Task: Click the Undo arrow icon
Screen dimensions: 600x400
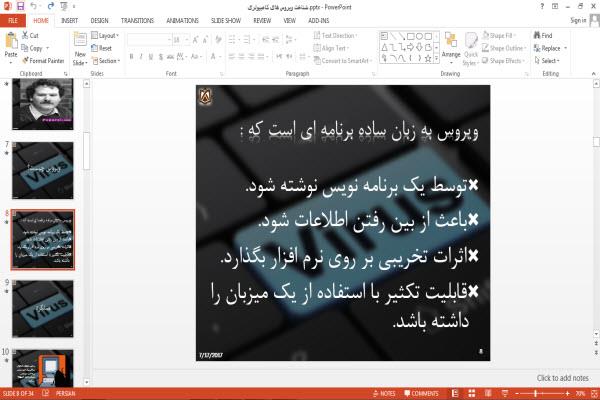Action: (33, 6)
